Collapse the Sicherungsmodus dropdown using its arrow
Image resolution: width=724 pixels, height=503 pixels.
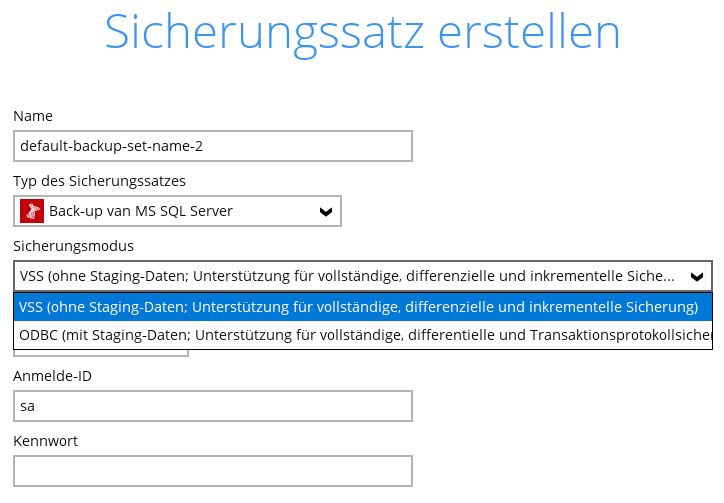coord(697,276)
